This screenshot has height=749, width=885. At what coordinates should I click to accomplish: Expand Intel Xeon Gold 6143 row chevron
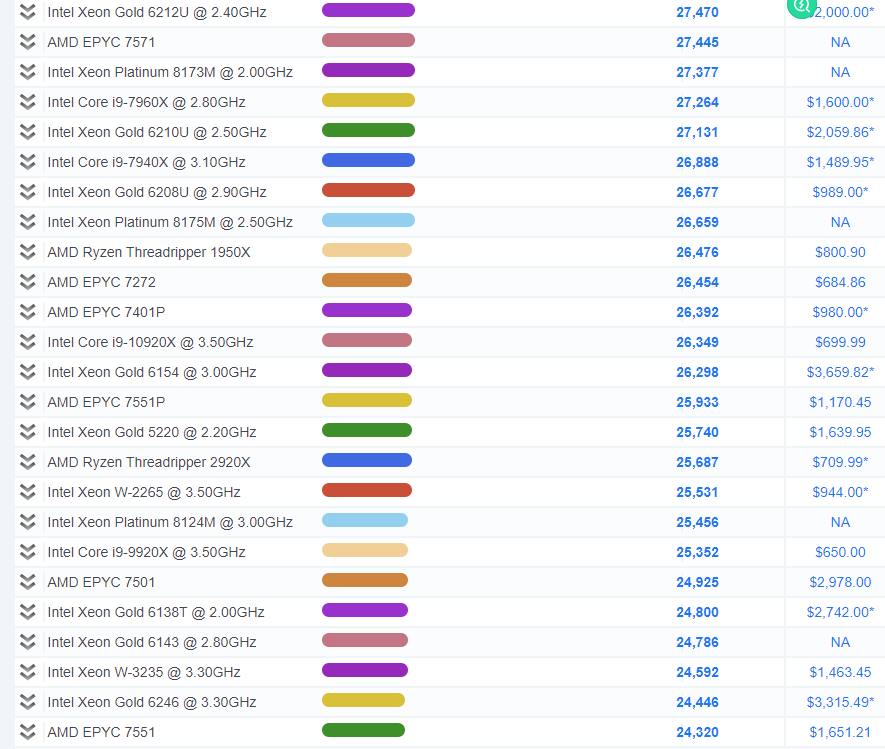coord(28,642)
